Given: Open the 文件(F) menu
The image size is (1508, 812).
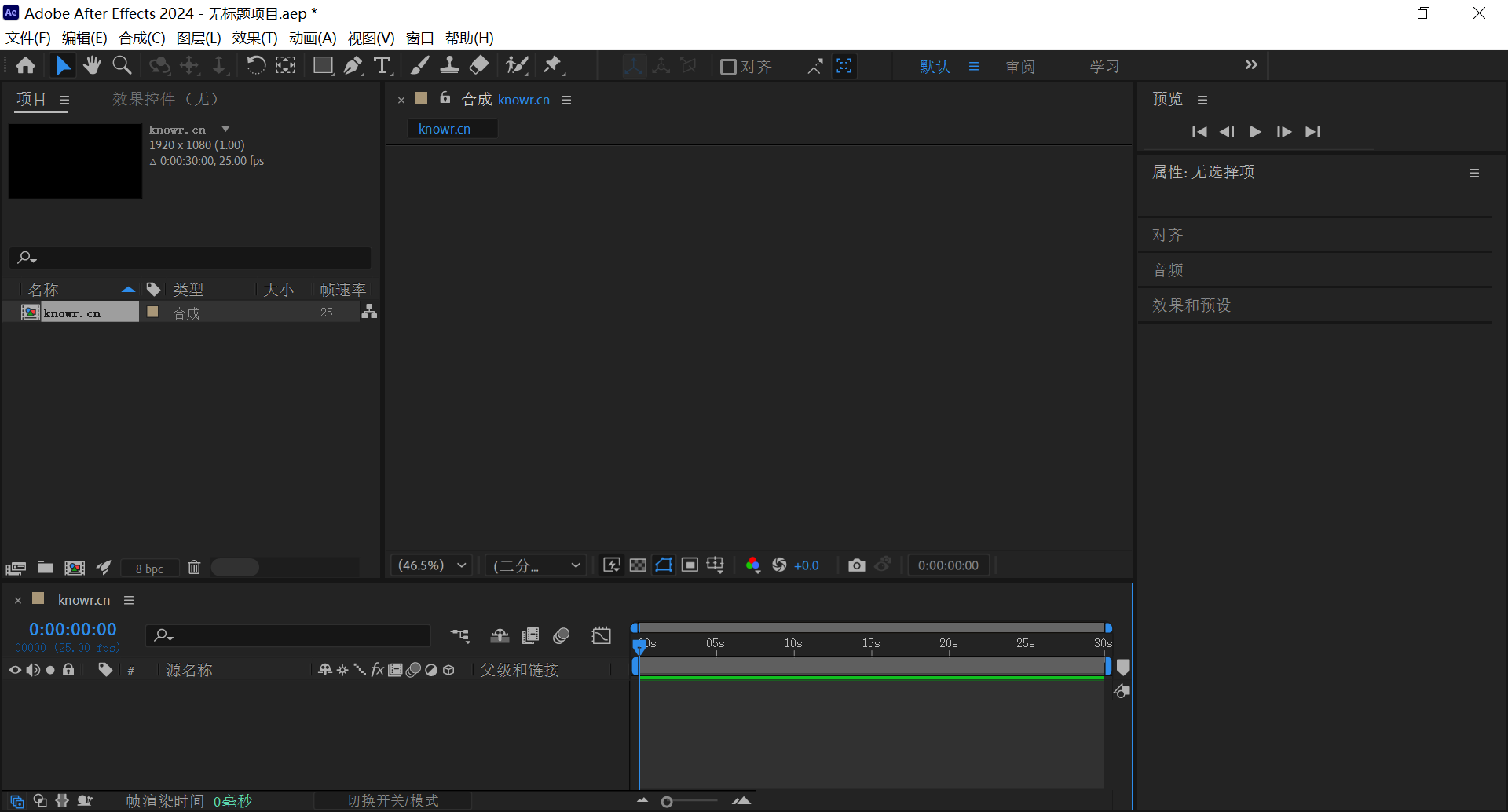Looking at the screenshot, I should point(28,38).
